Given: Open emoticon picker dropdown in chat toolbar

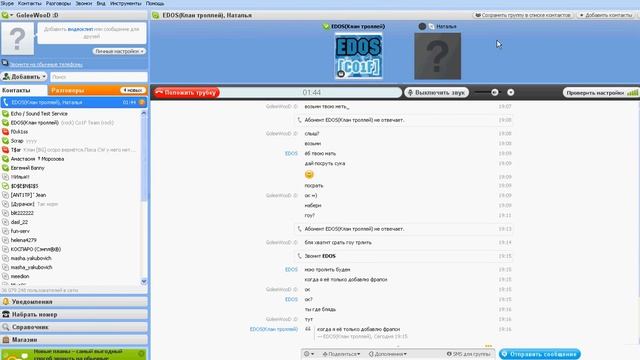Looking at the screenshot, I should 309,354.
